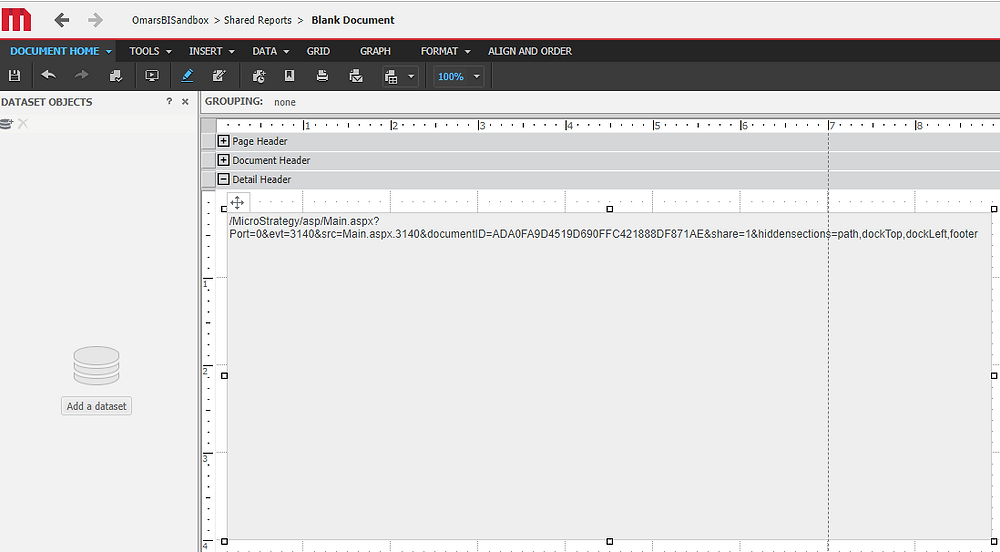
Task: Expand the Page Header section
Action: pos(224,141)
